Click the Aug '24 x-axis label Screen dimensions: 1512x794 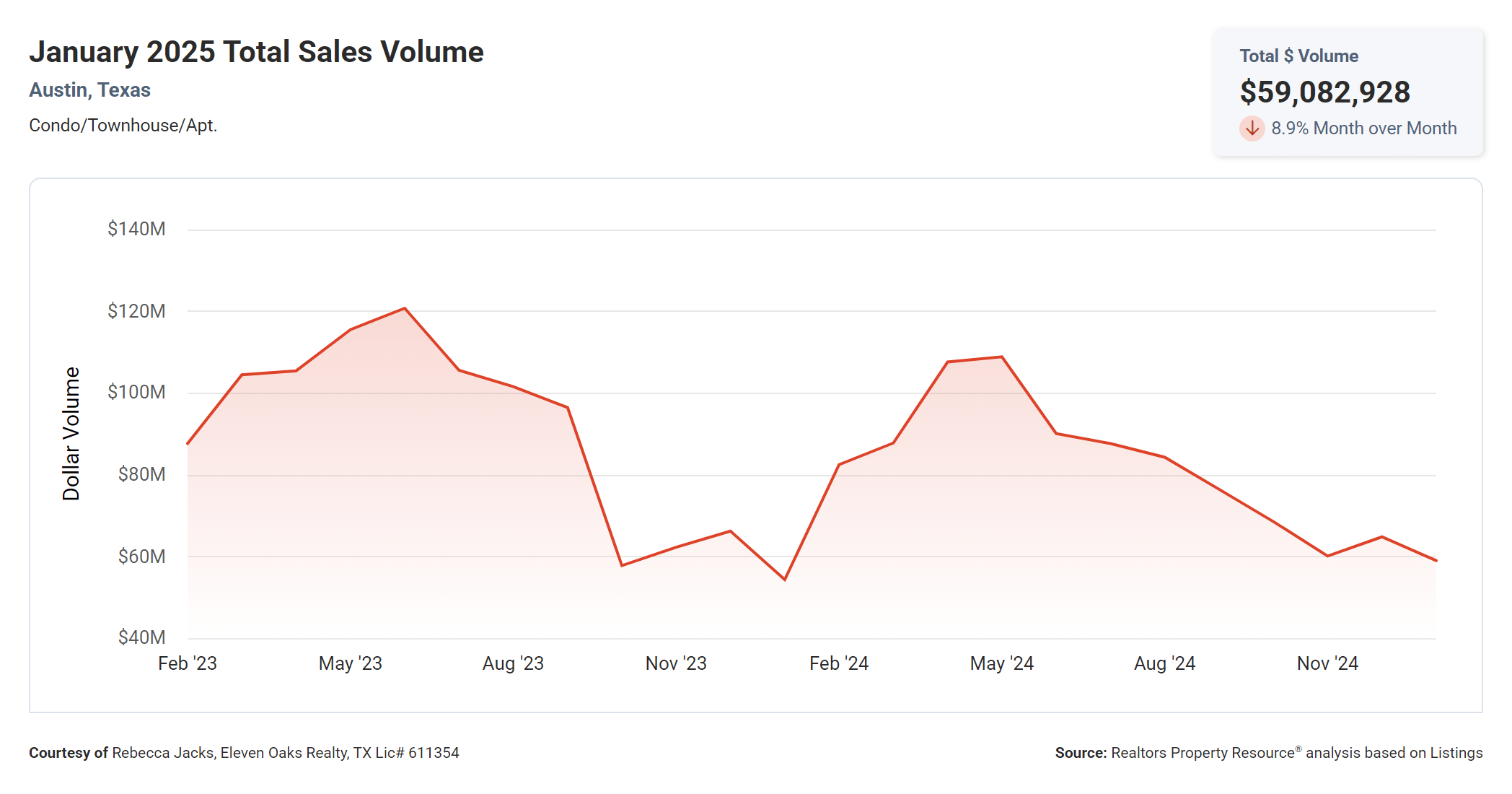point(1164,663)
